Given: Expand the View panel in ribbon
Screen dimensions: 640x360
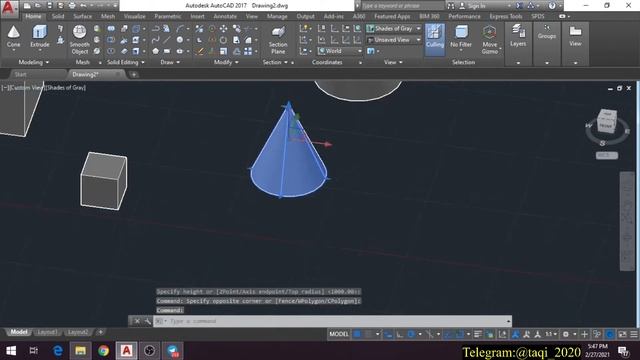Looking at the screenshot, I should [393, 62].
